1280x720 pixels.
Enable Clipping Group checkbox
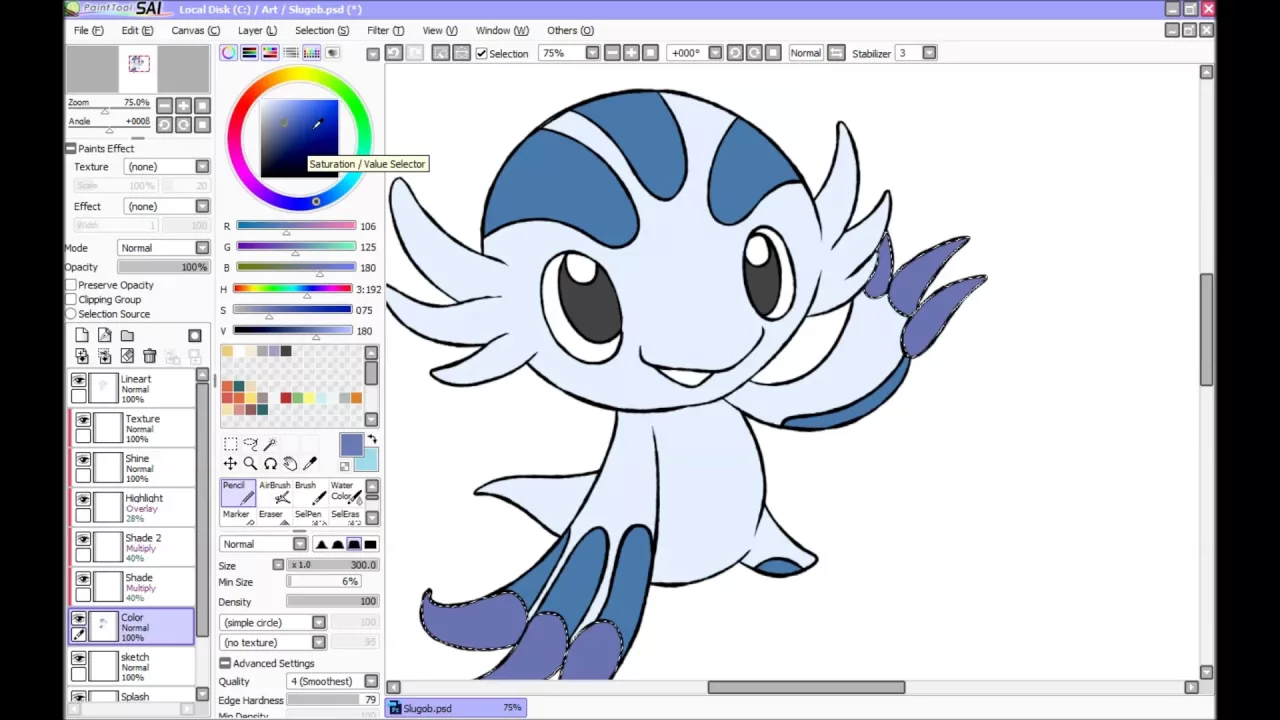point(71,299)
